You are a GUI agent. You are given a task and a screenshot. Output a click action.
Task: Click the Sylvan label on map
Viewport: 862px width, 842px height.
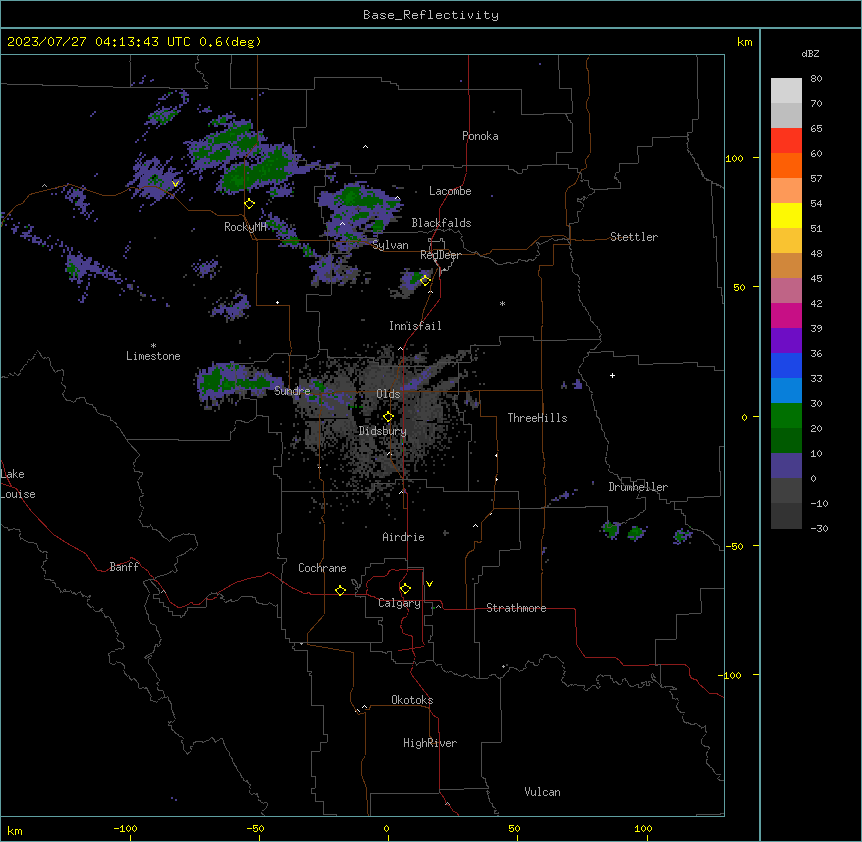pos(390,245)
